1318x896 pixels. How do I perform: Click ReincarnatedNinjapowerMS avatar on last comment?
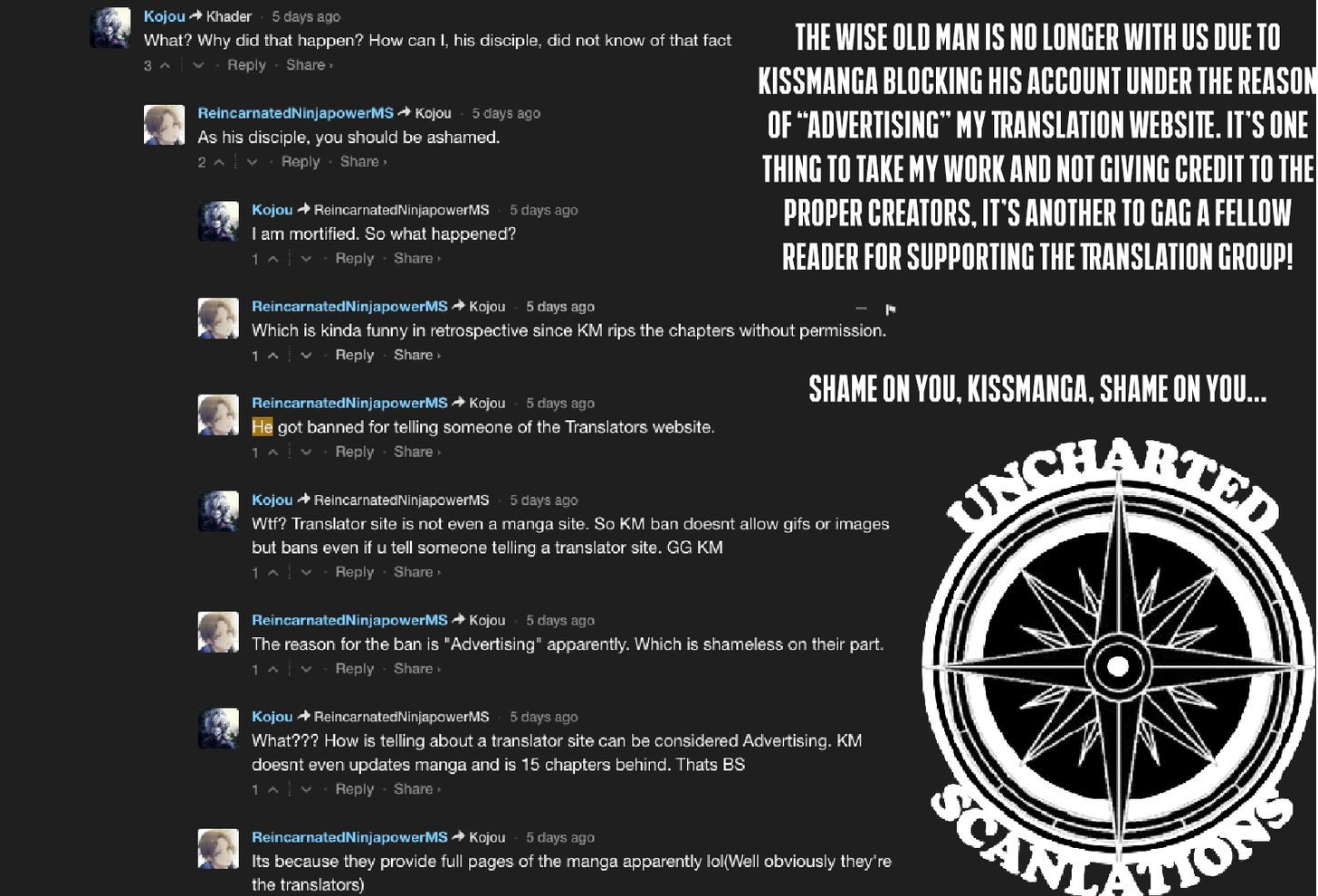pos(218,849)
